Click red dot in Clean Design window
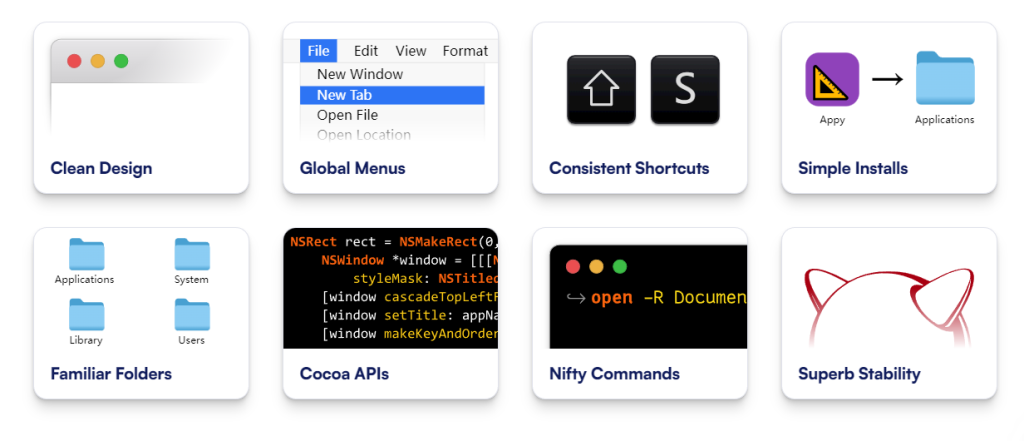 [74, 61]
